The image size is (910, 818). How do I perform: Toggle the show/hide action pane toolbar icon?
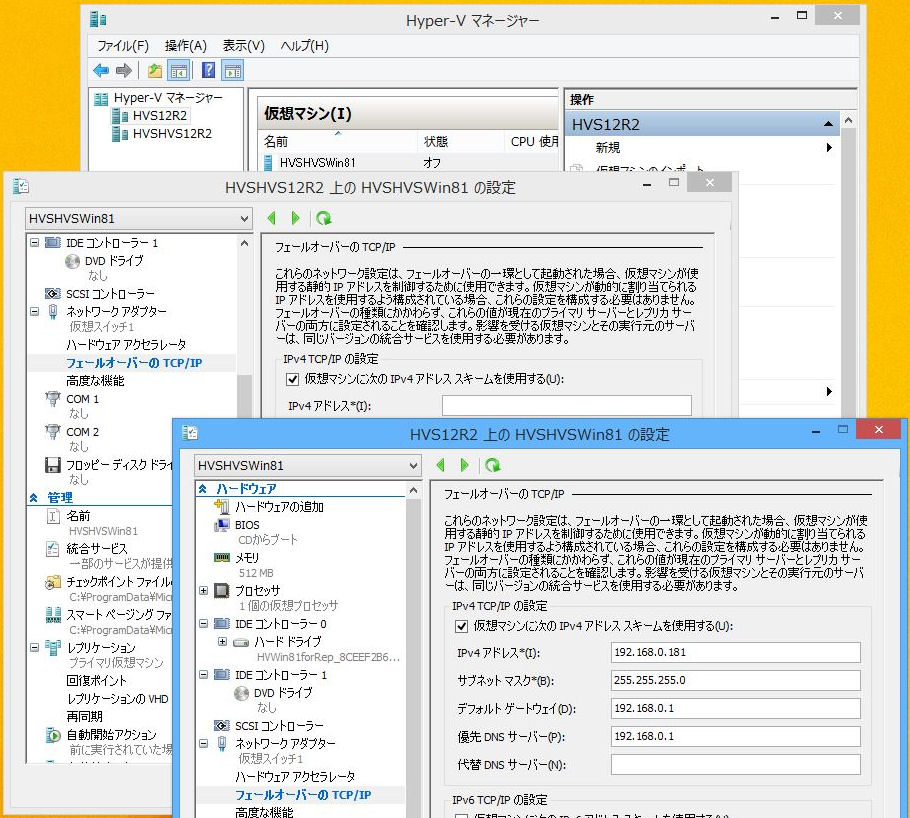pyautogui.click(x=233, y=71)
